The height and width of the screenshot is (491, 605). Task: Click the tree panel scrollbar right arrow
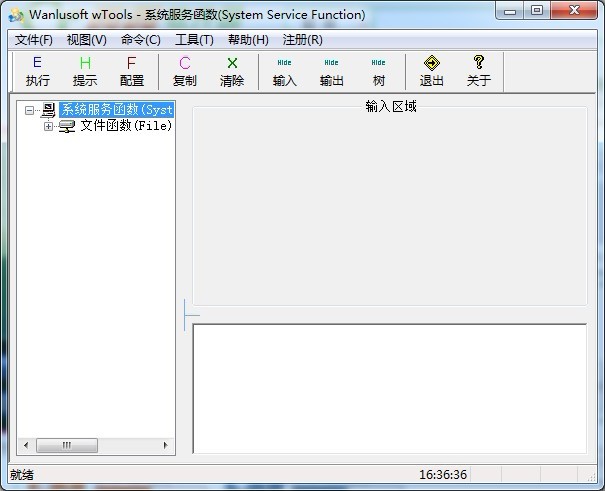(x=166, y=445)
